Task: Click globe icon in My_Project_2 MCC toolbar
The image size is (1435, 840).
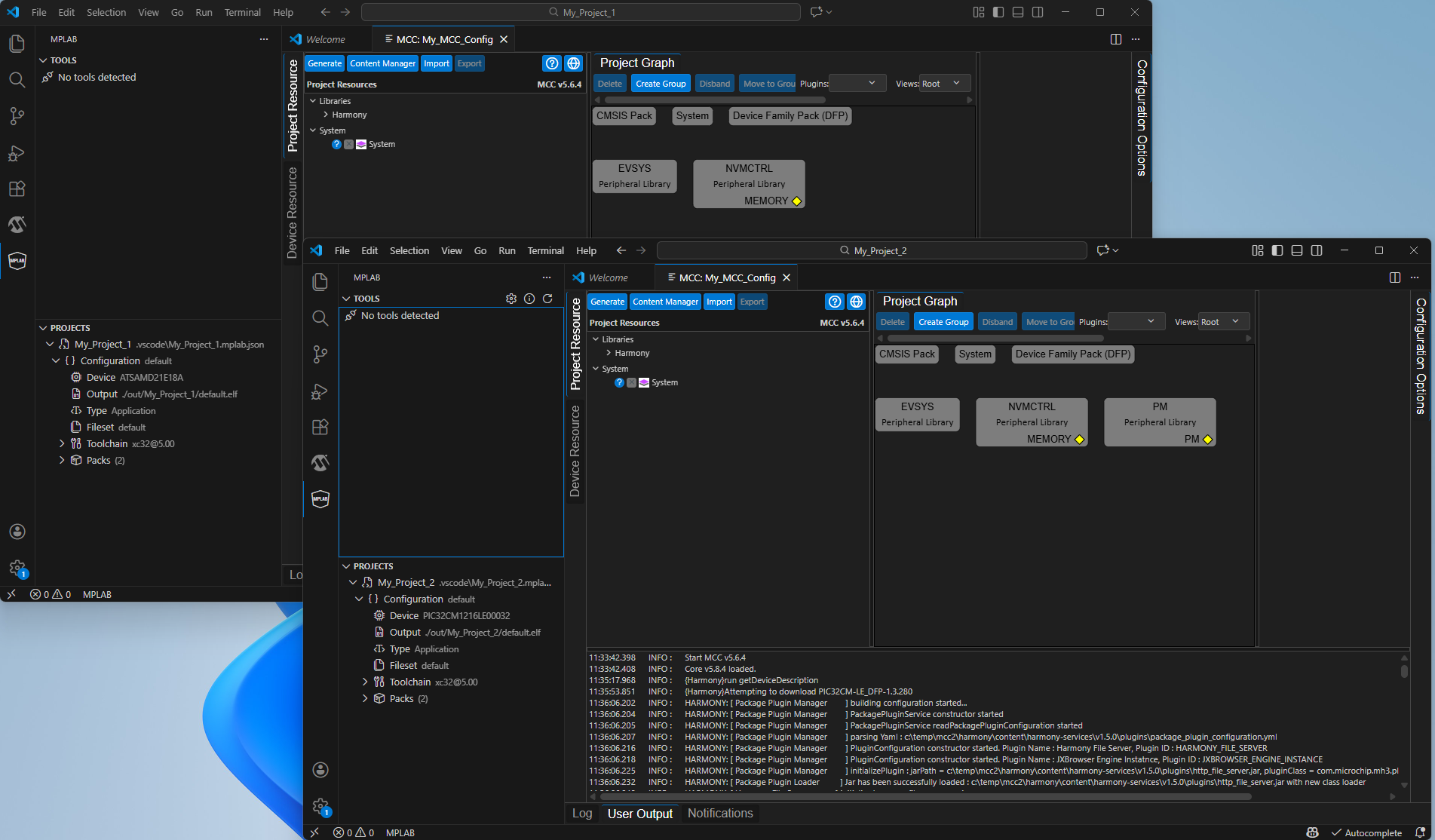Action: coord(857,302)
